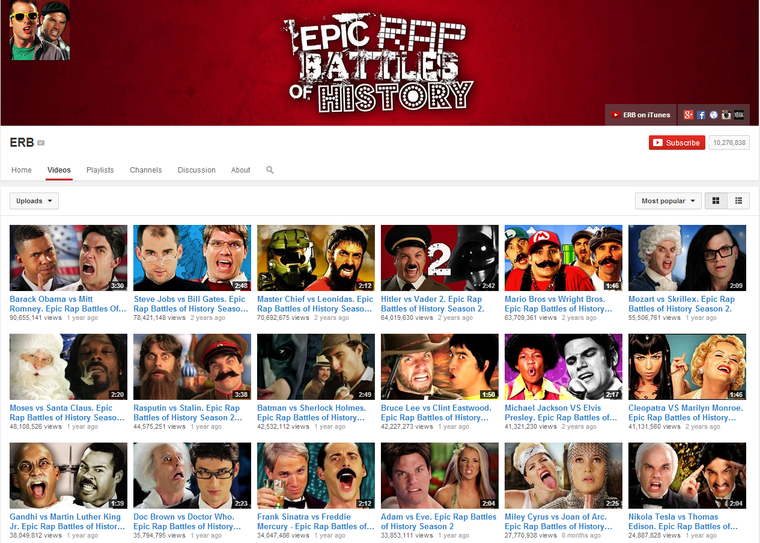
Task: Open Master Chief vs Leonidas title link
Action: coord(315,304)
